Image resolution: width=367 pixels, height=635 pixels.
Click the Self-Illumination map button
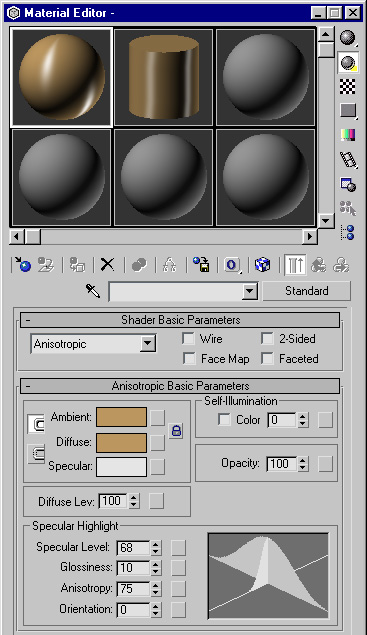coord(325,420)
